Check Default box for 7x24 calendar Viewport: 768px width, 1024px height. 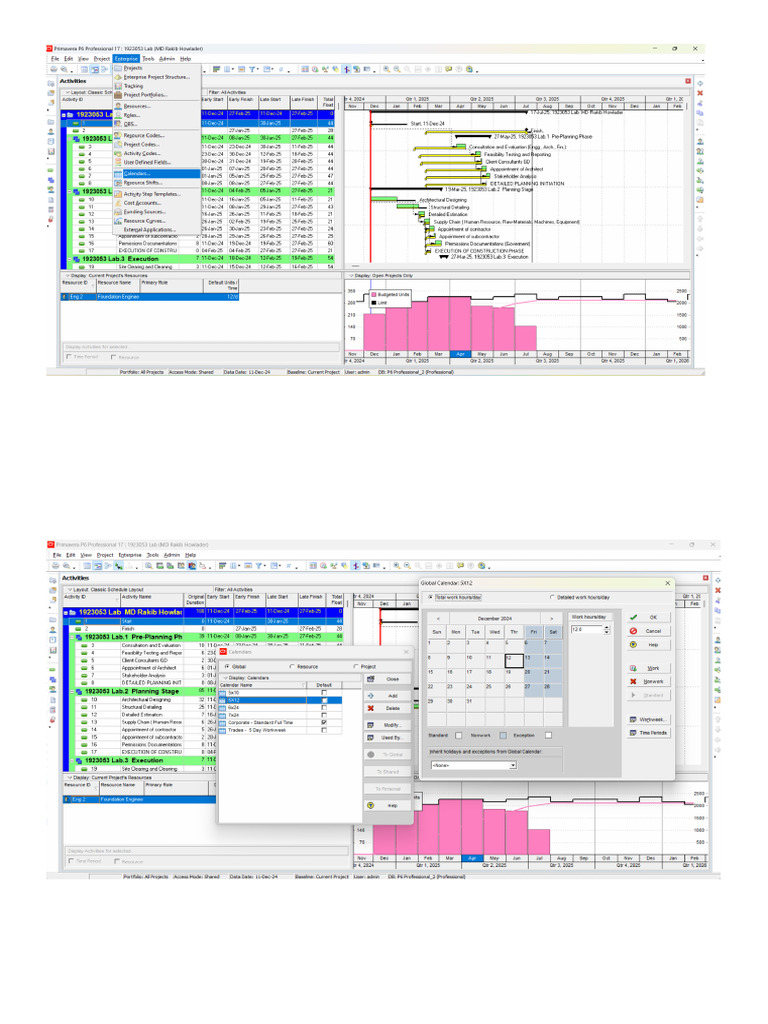coord(324,715)
